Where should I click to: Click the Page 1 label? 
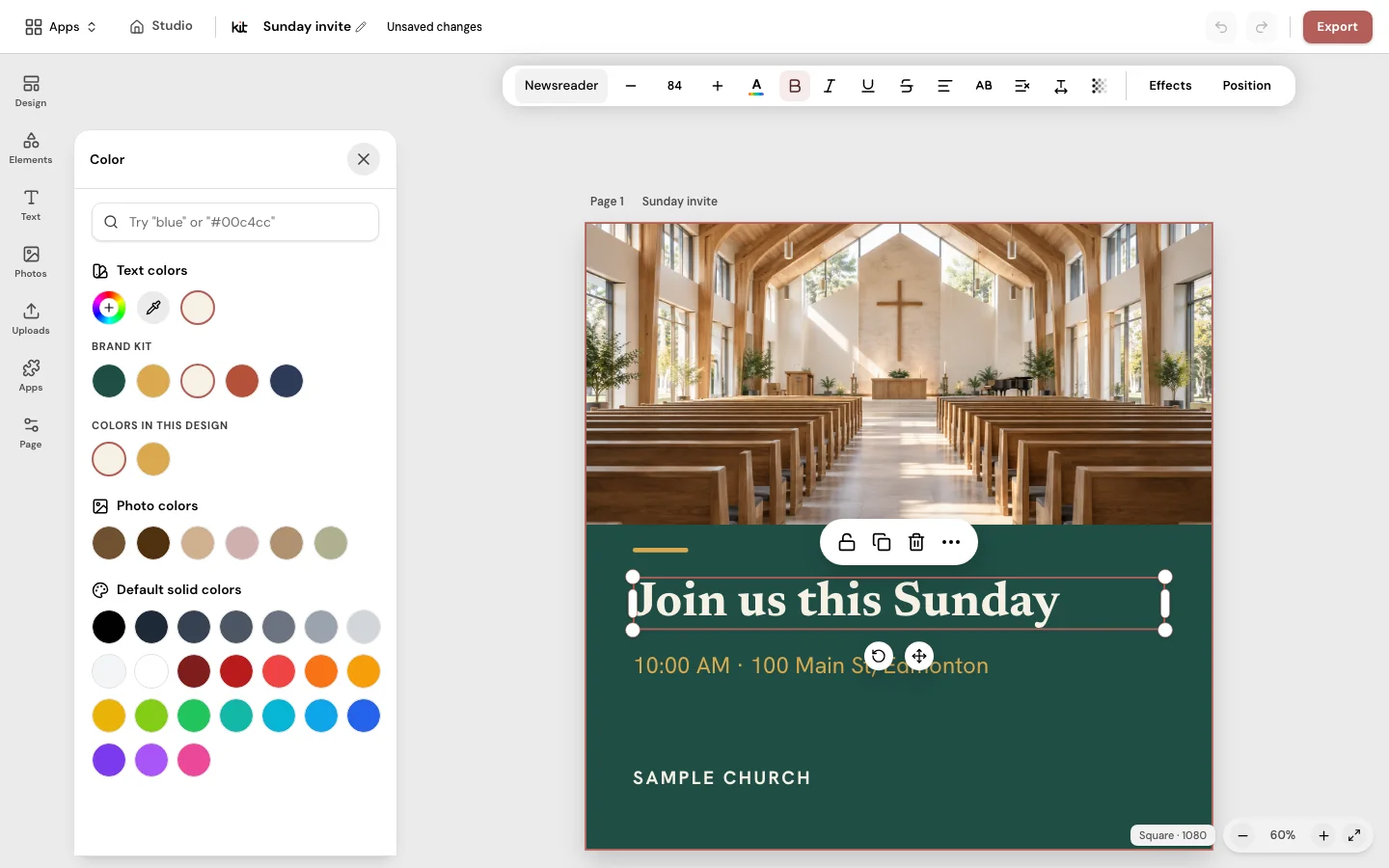(x=607, y=202)
